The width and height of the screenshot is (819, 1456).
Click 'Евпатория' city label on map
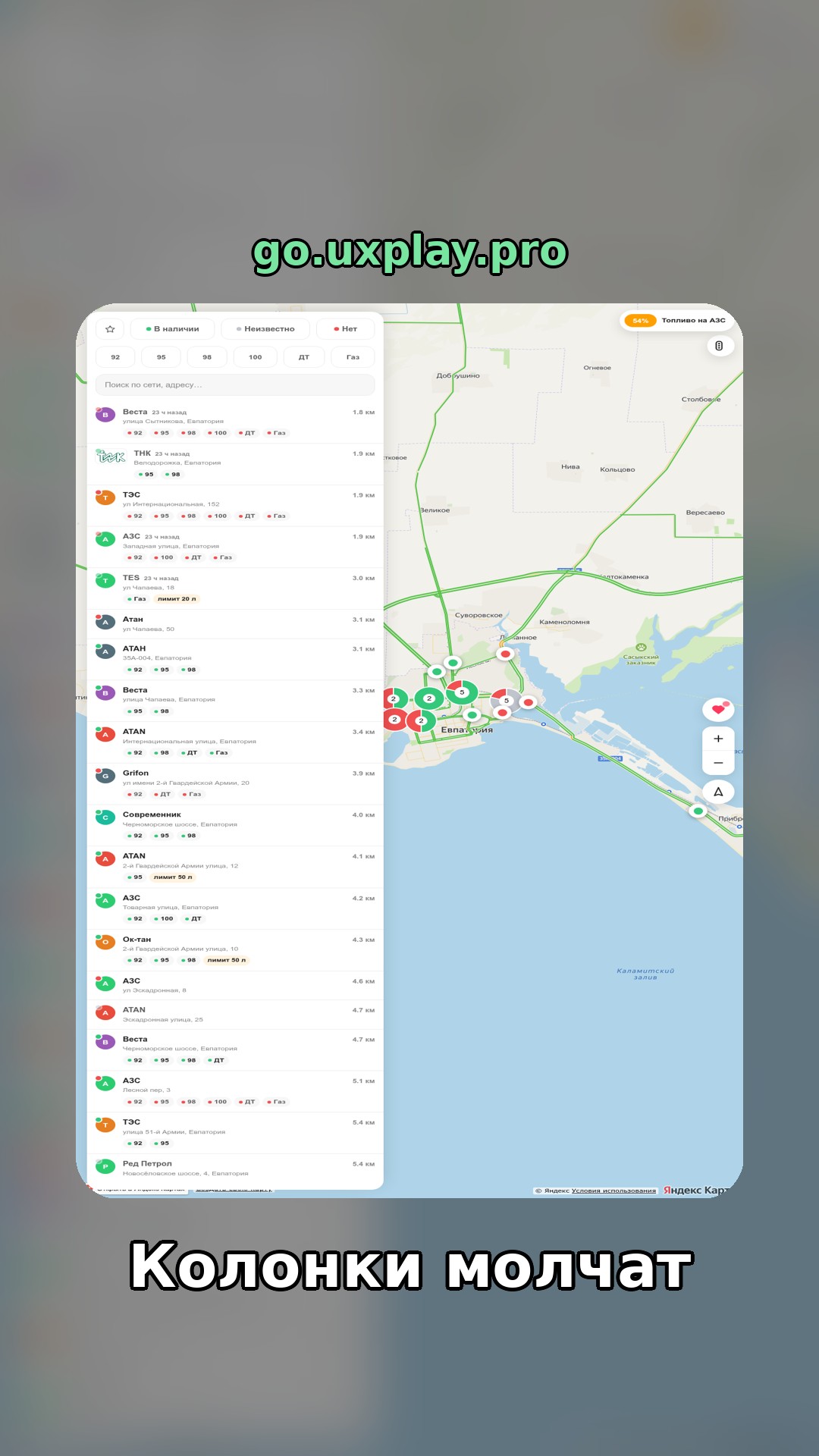[x=467, y=730]
